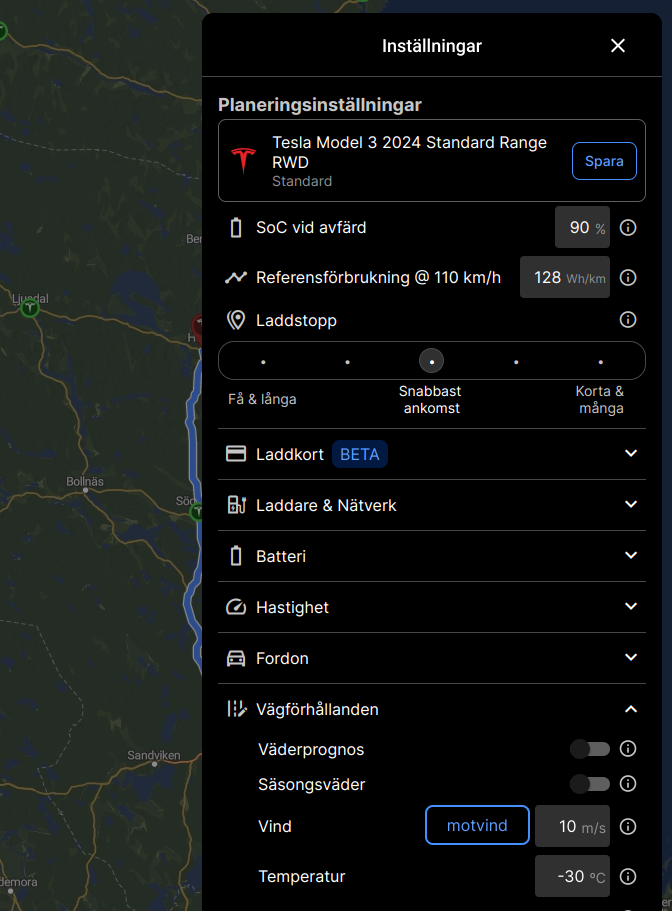Click the Laddstopp map pin icon
This screenshot has width=672, height=911.
click(x=236, y=320)
